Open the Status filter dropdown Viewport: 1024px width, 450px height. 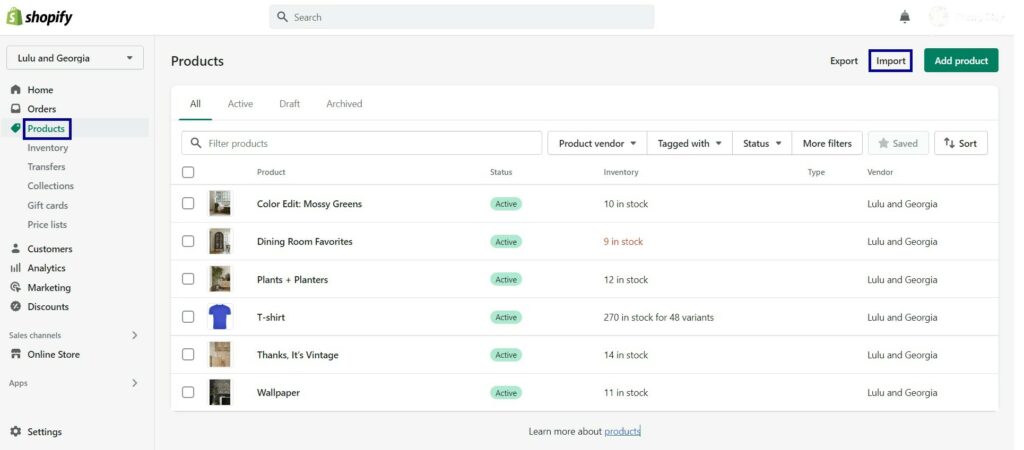(x=762, y=143)
